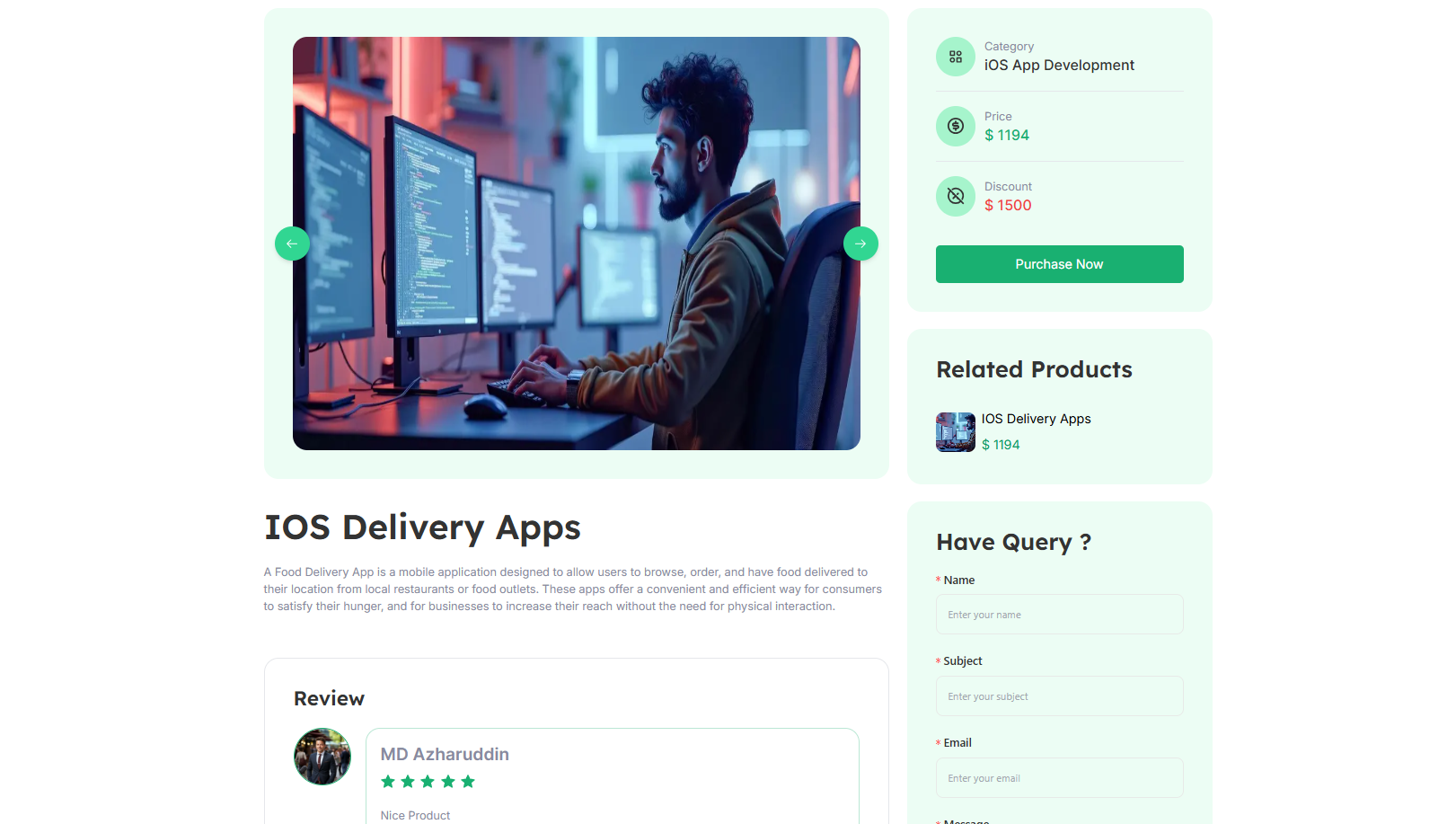
Task: Click the next image arrow on carousel
Action: (860, 244)
